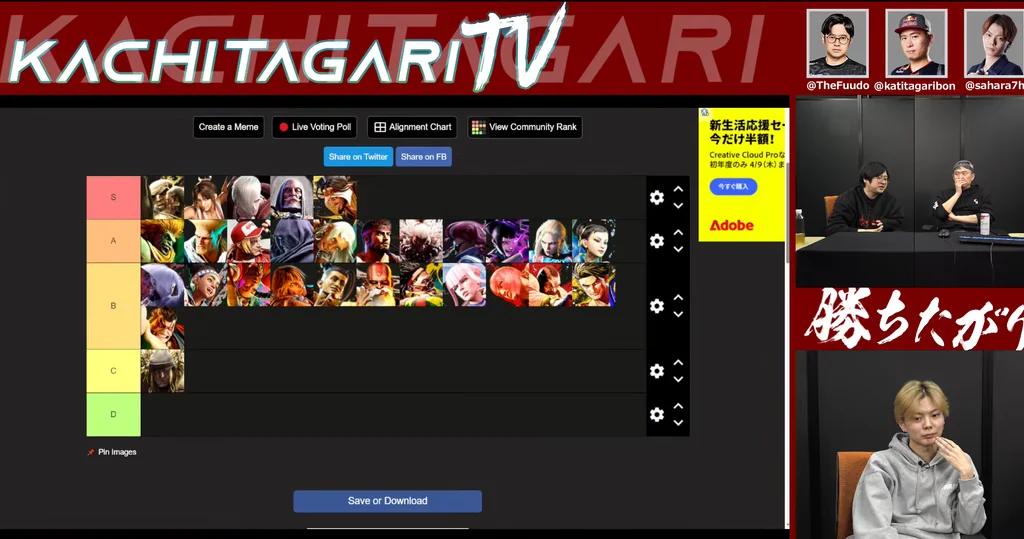Select the white-bearded Dhalsim portrait in B tier
Viewport: 1024px width, 539px height.
[378, 284]
